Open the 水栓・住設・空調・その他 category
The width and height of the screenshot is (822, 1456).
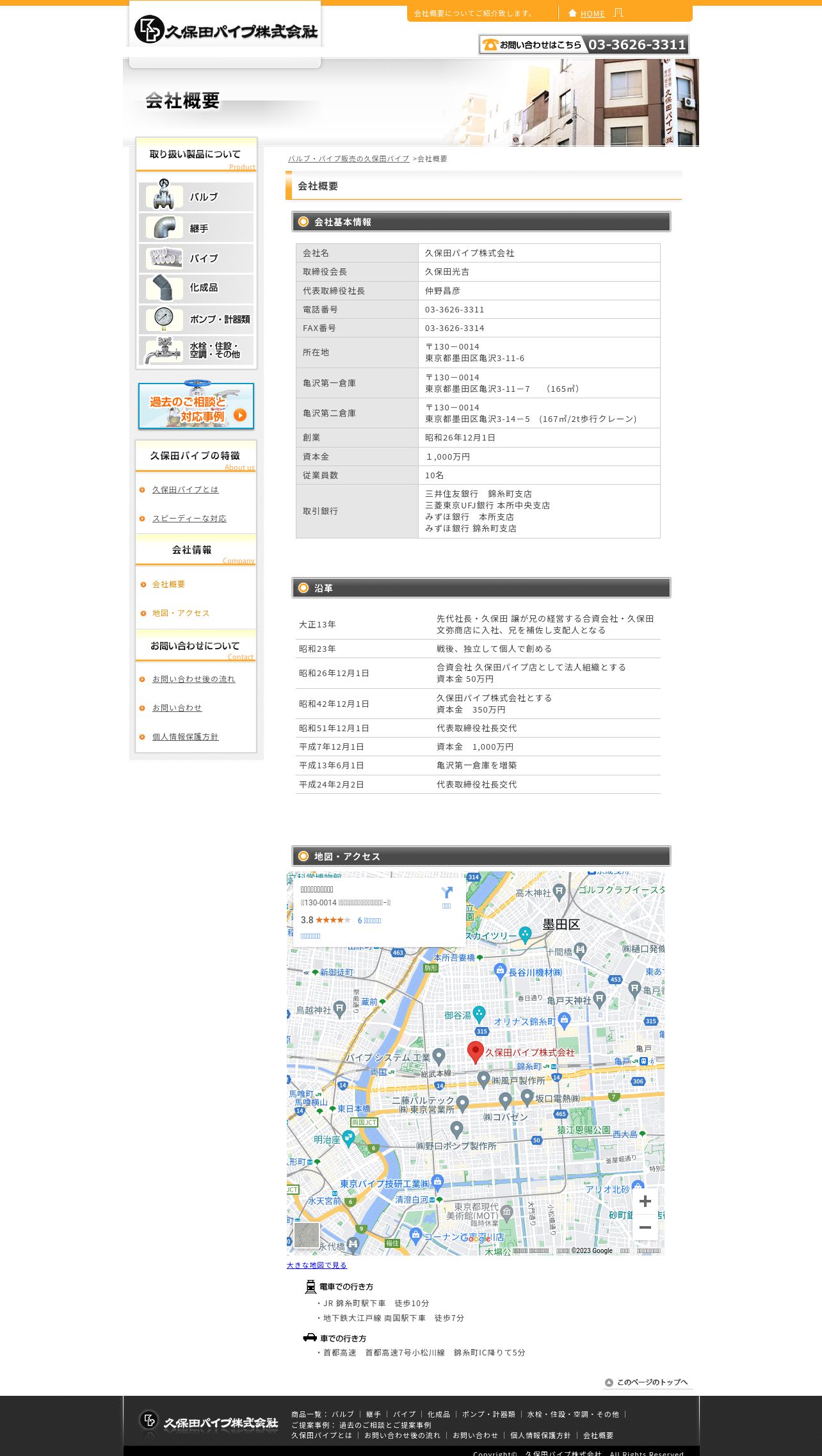[196, 350]
